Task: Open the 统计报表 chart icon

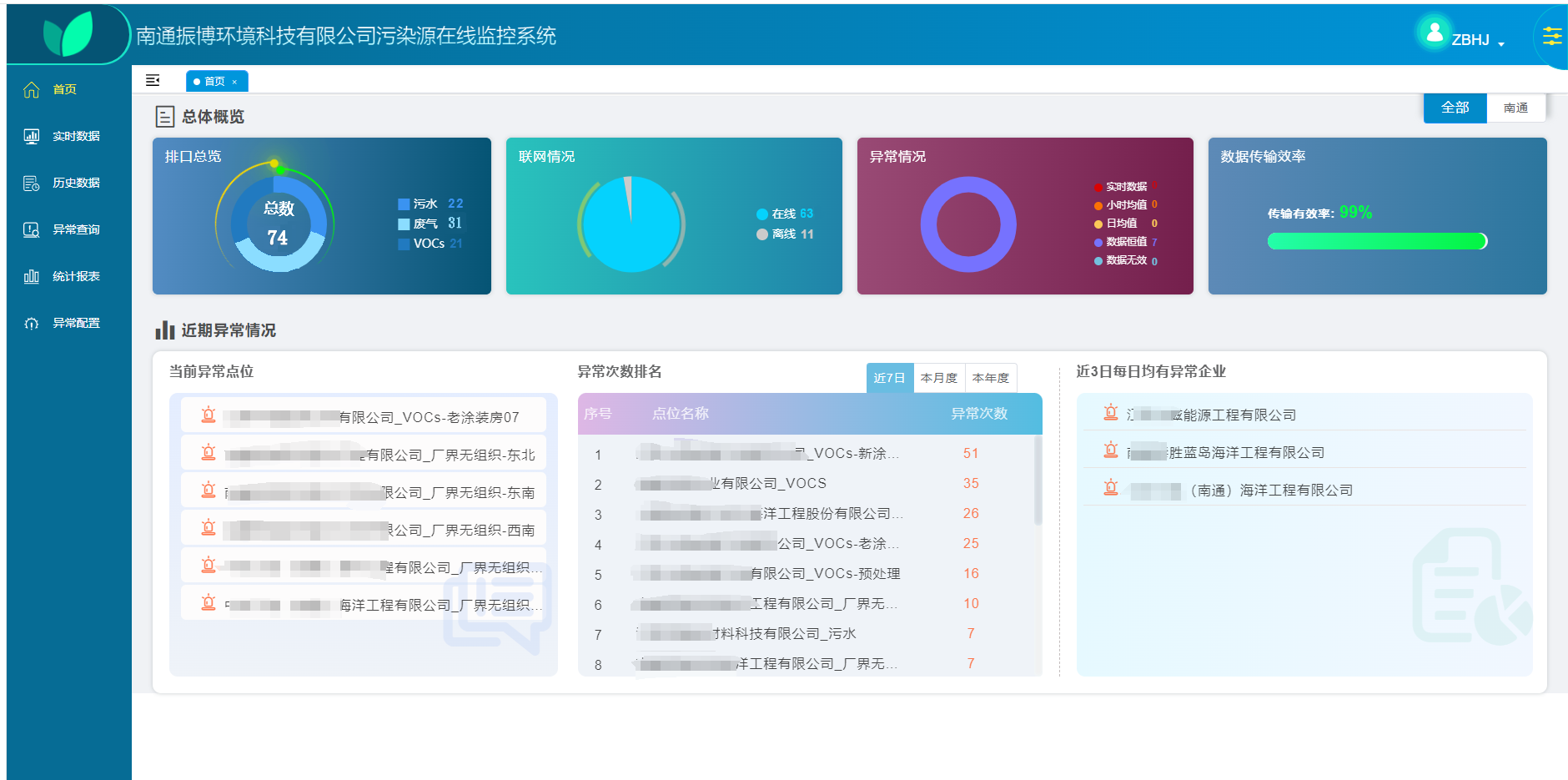Action: point(32,277)
